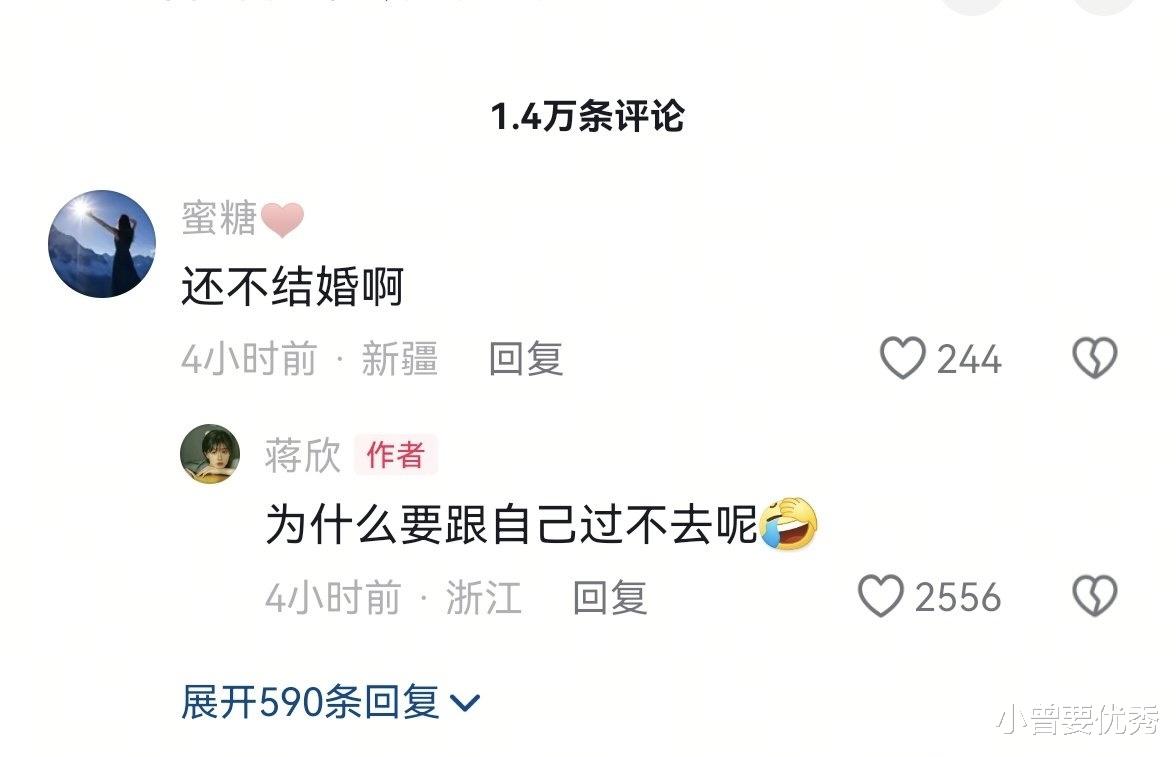Open the username 蜜糖

point(219,218)
